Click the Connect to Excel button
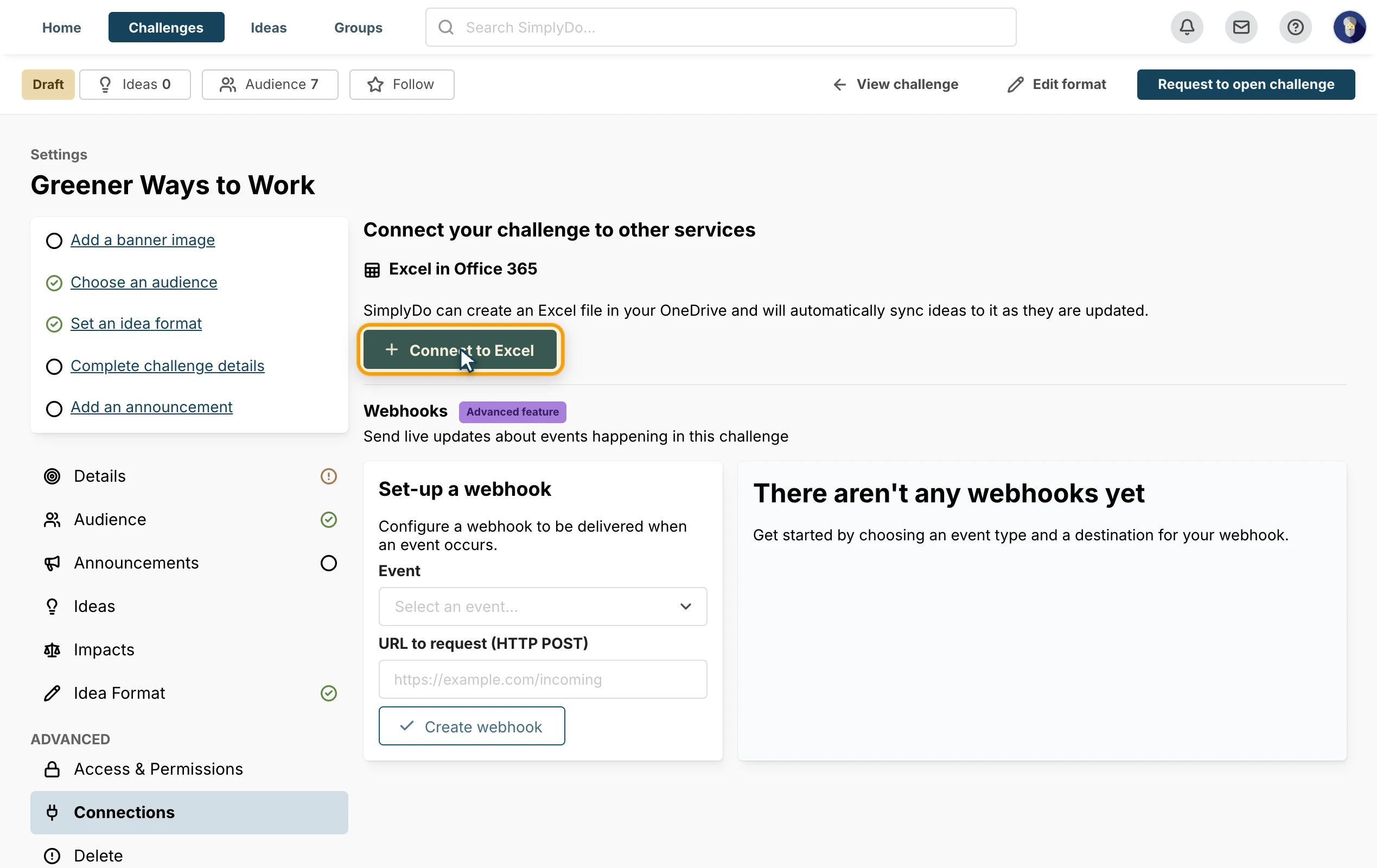 click(x=460, y=349)
